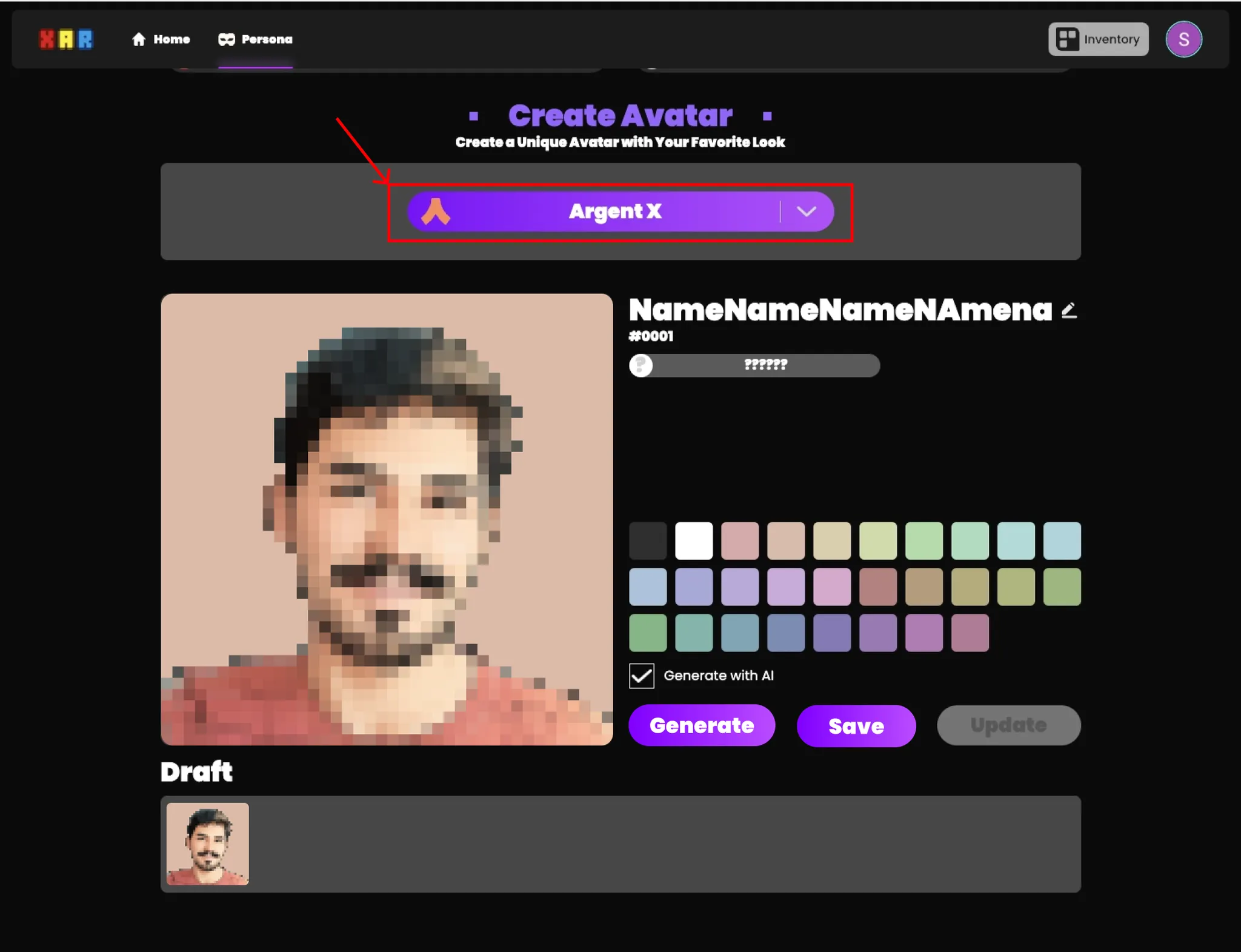Switch to the Persona tab
The height and width of the screenshot is (952, 1241).
[267, 39]
